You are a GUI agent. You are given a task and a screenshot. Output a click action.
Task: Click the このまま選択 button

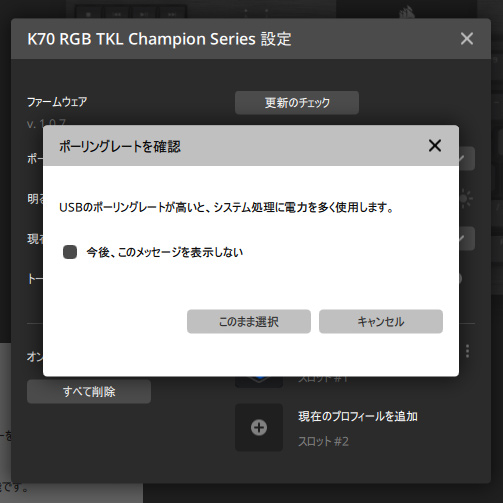pyautogui.click(x=249, y=321)
